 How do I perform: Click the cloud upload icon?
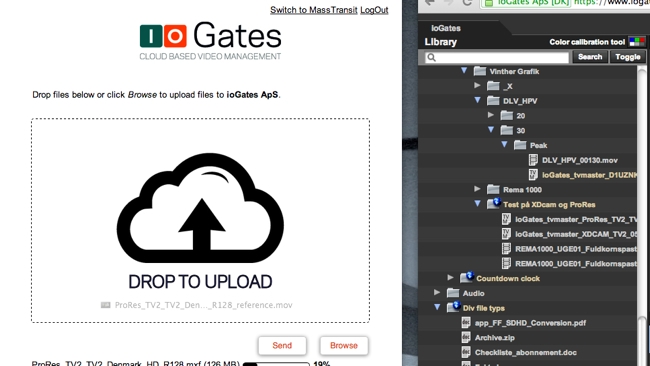[x=200, y=208]
